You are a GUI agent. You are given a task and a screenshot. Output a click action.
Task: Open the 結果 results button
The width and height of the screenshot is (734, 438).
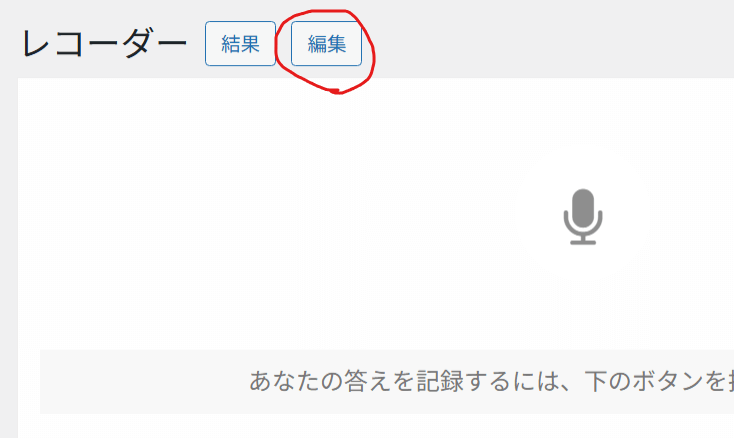click(x=240, y=44)
